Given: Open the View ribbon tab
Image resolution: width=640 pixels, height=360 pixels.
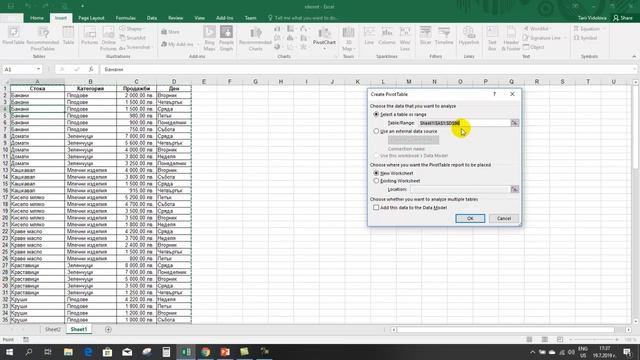Looking at the screenshot, I should pyautogui.click(x=200, y=18).
